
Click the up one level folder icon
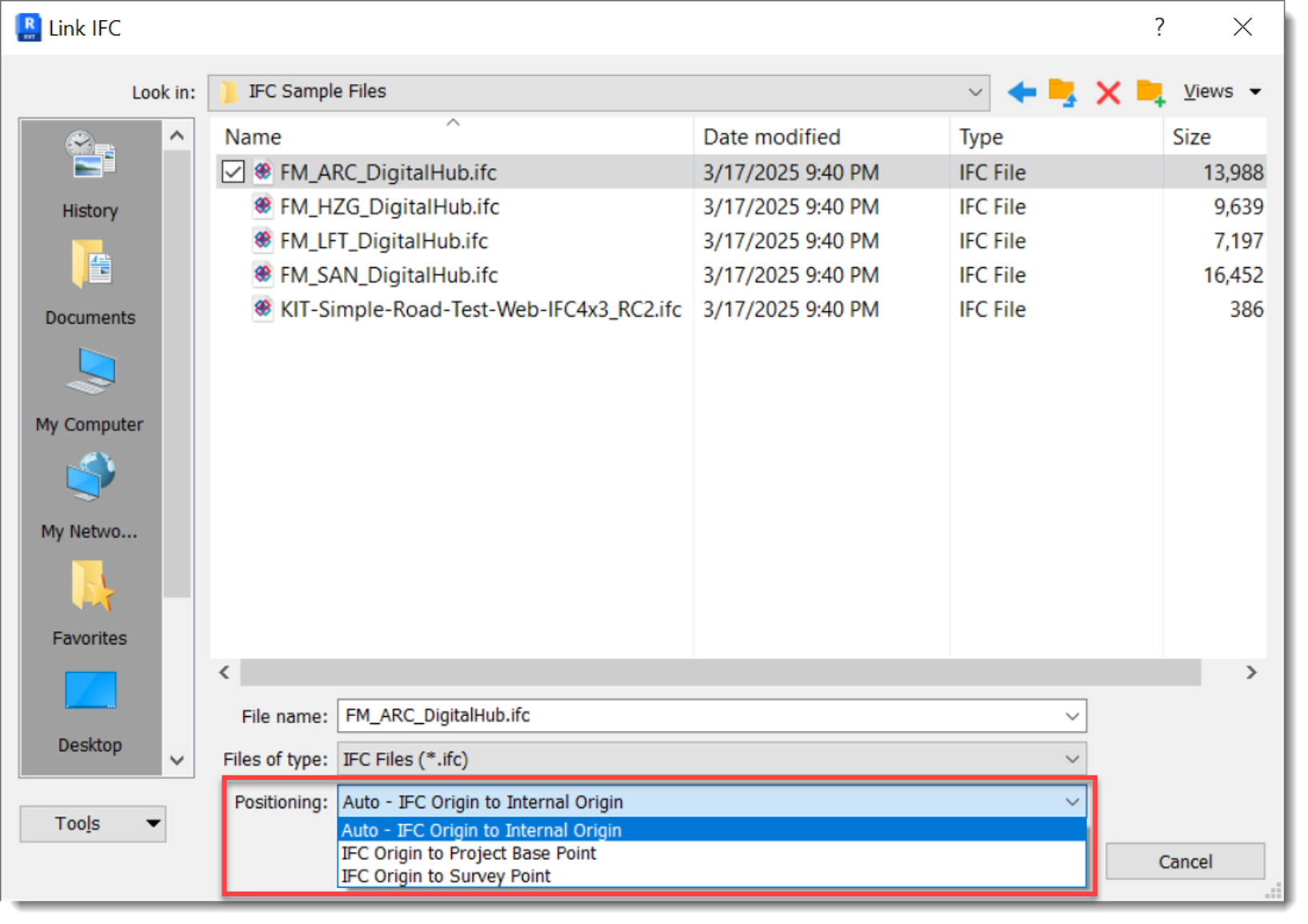1062,92
